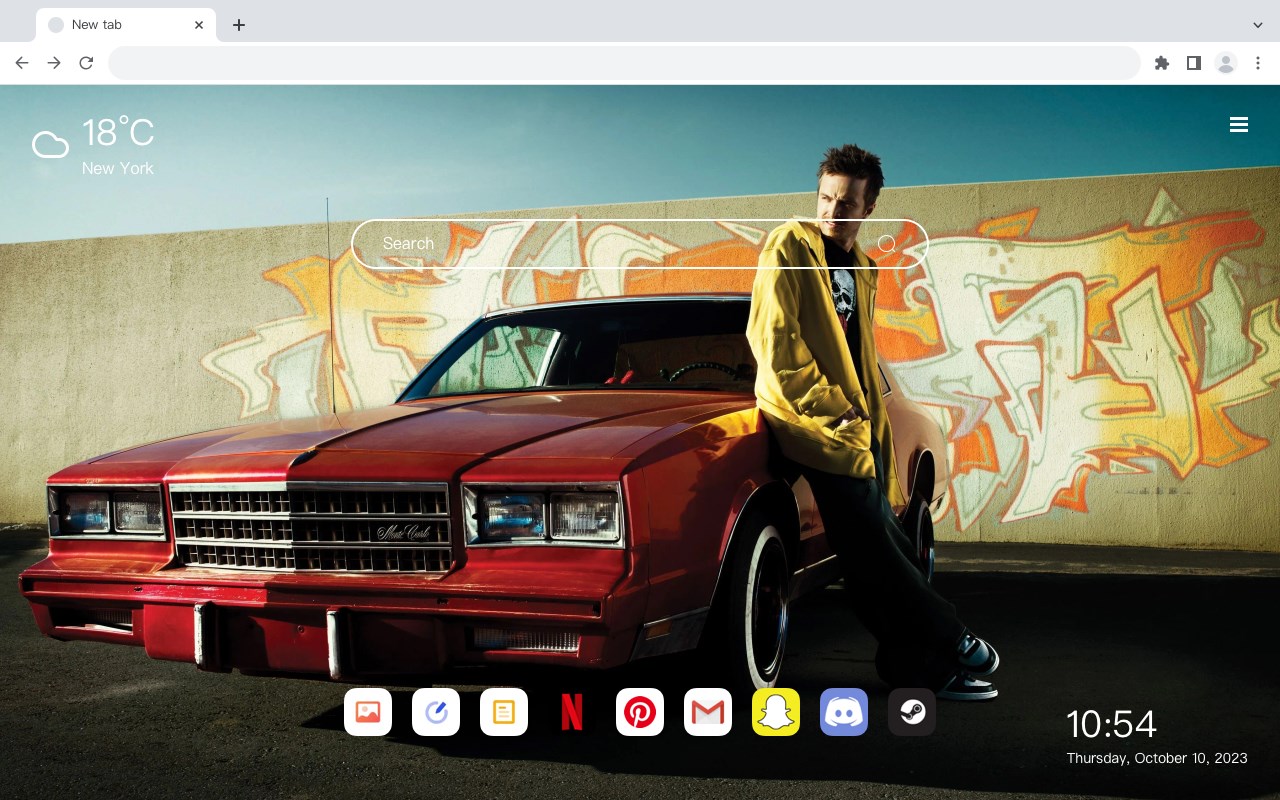Close the New tab tab
The width and height of the screenshot is (1280, 800).
tap(200, 25)
